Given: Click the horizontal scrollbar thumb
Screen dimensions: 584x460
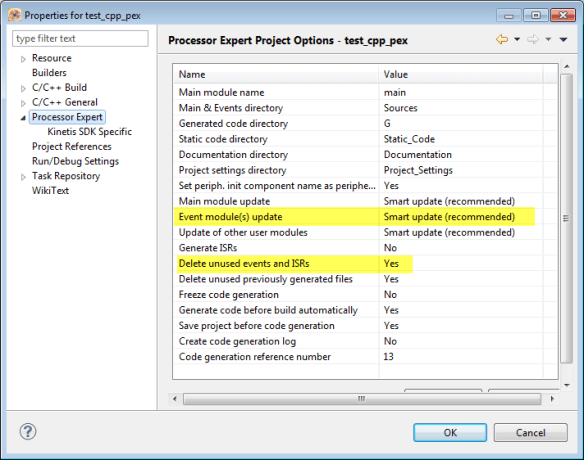Looking at the screenshot, I should (x=362, y=399).
